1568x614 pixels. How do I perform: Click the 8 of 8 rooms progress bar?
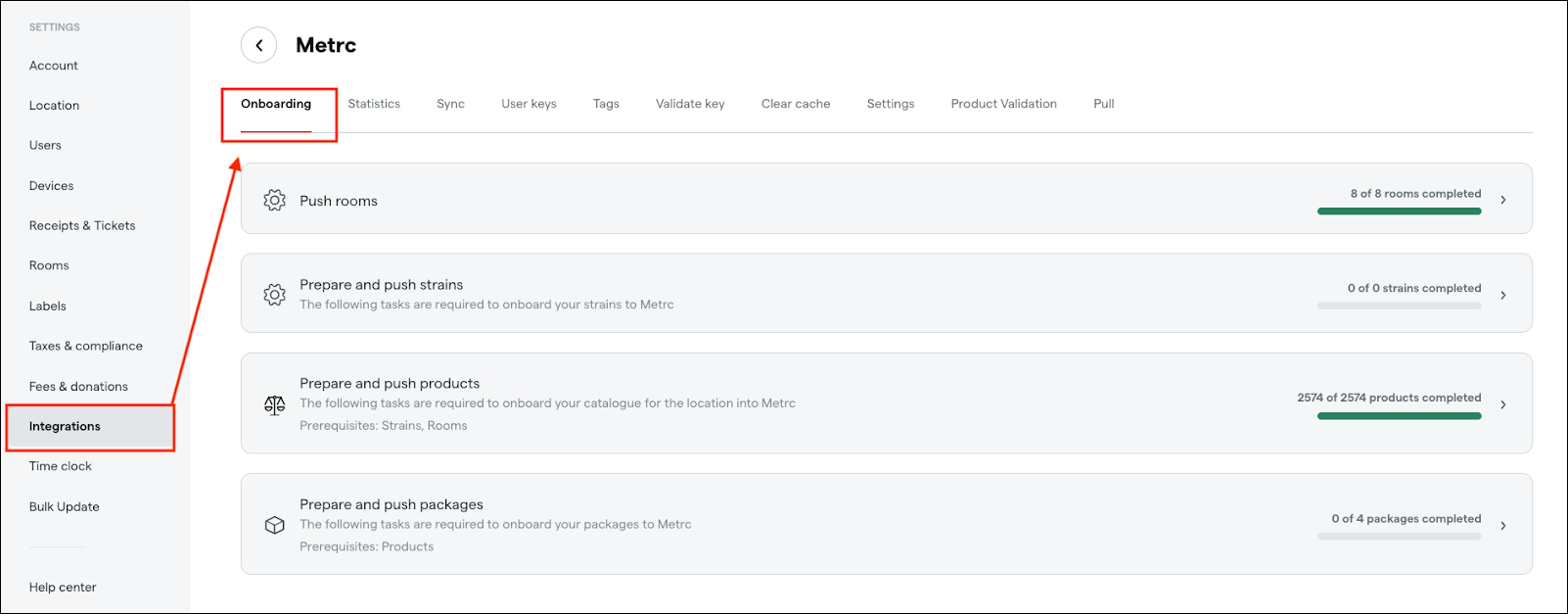(x=1399, y=211)
